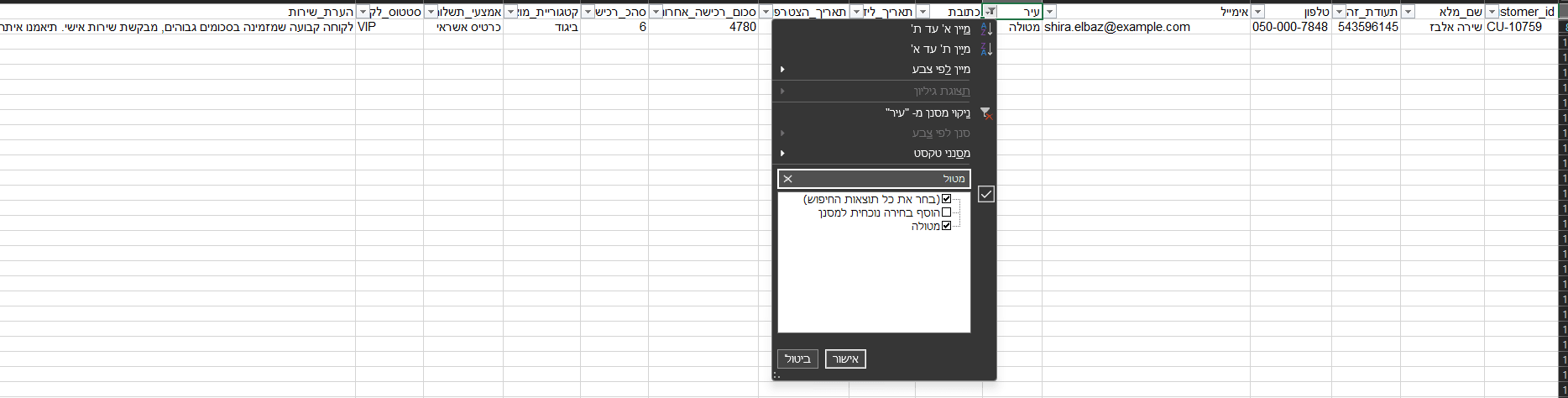Open filter dropdown on קטגוריית_מו header

point(510,12)
